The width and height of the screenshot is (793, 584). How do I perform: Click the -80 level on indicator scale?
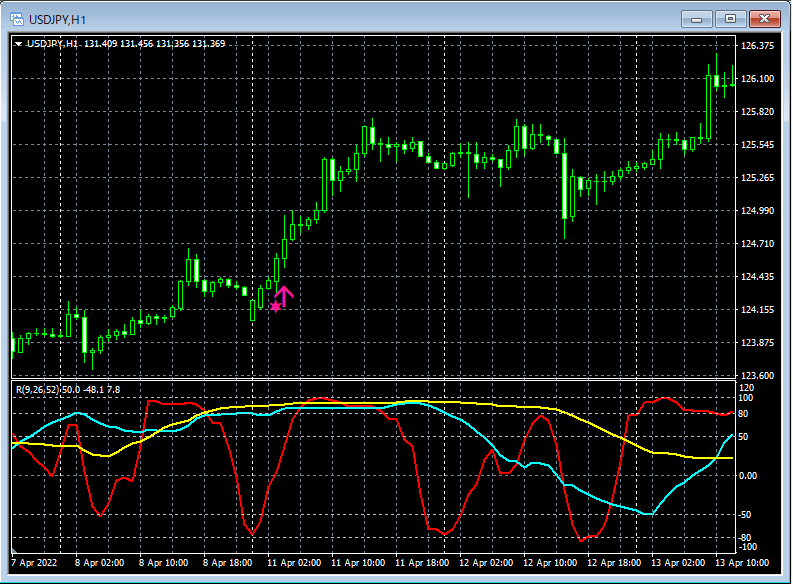pos(745,537)
